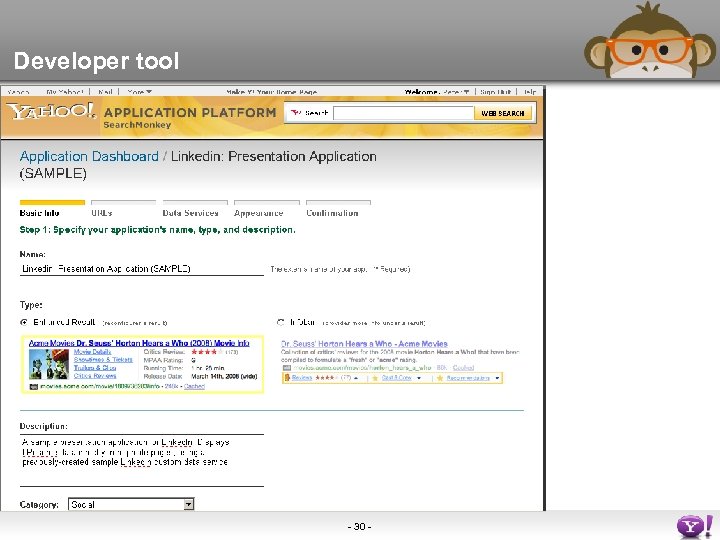Click the Cast & Crew link in the Infobar
The height and width of the screenshot is (540, 720).
tap(396, 378)
